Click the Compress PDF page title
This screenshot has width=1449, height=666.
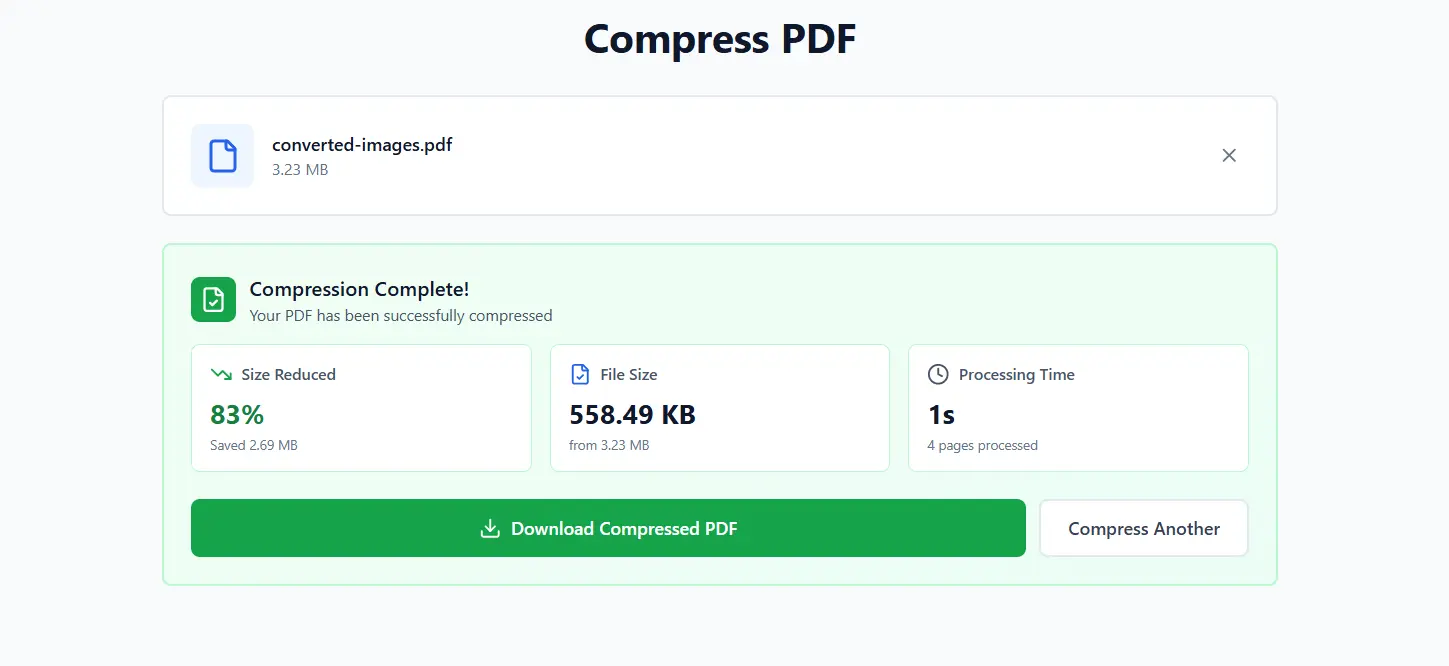(x=719, y=39)
